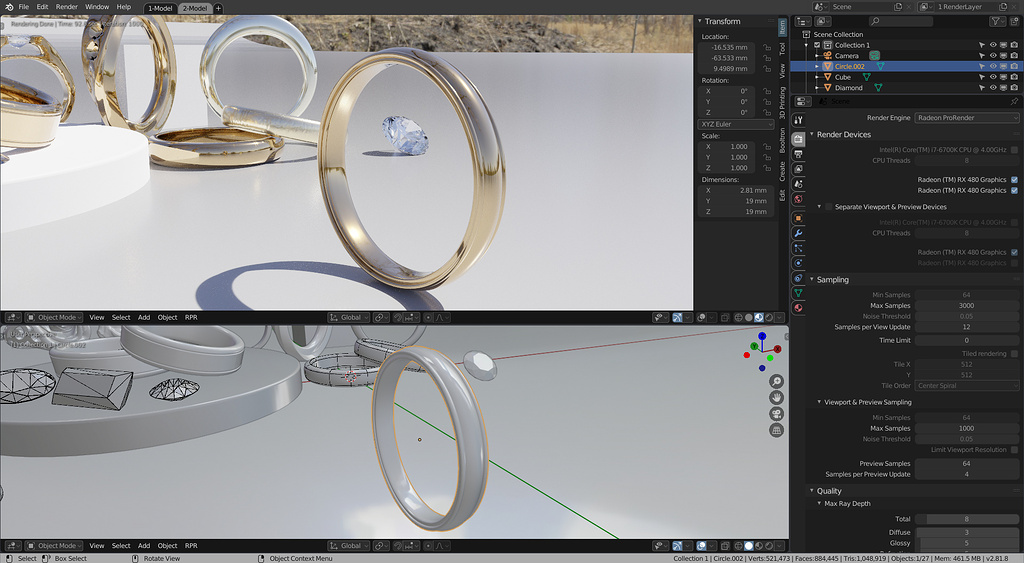Image resolution: width=1024 pixels, height=563 pixels.
Task: Toggle perspective/orthographic grid icon in lower viewport
Action: pos(776,430)
